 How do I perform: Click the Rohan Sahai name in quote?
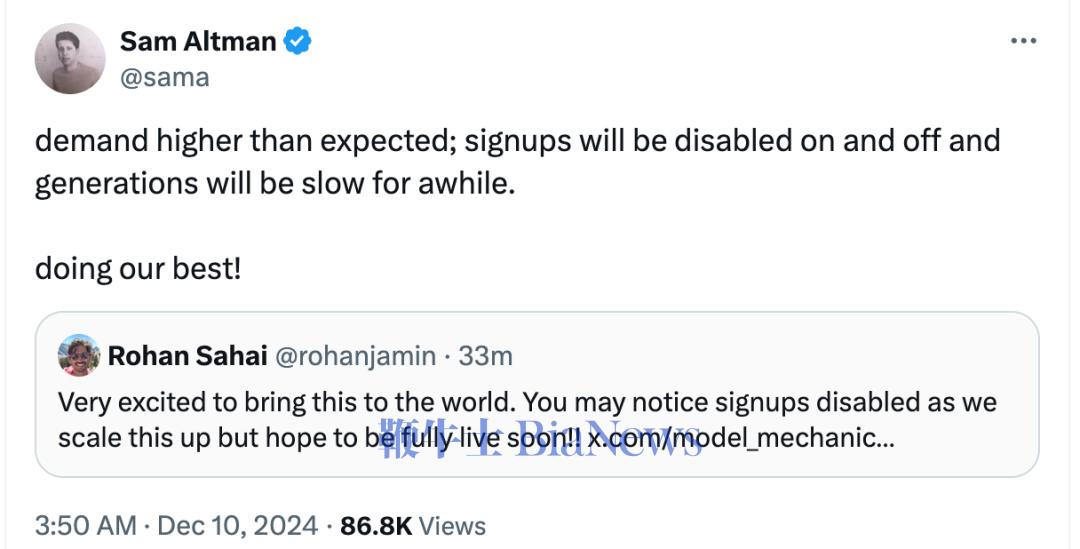pos(185,356)
